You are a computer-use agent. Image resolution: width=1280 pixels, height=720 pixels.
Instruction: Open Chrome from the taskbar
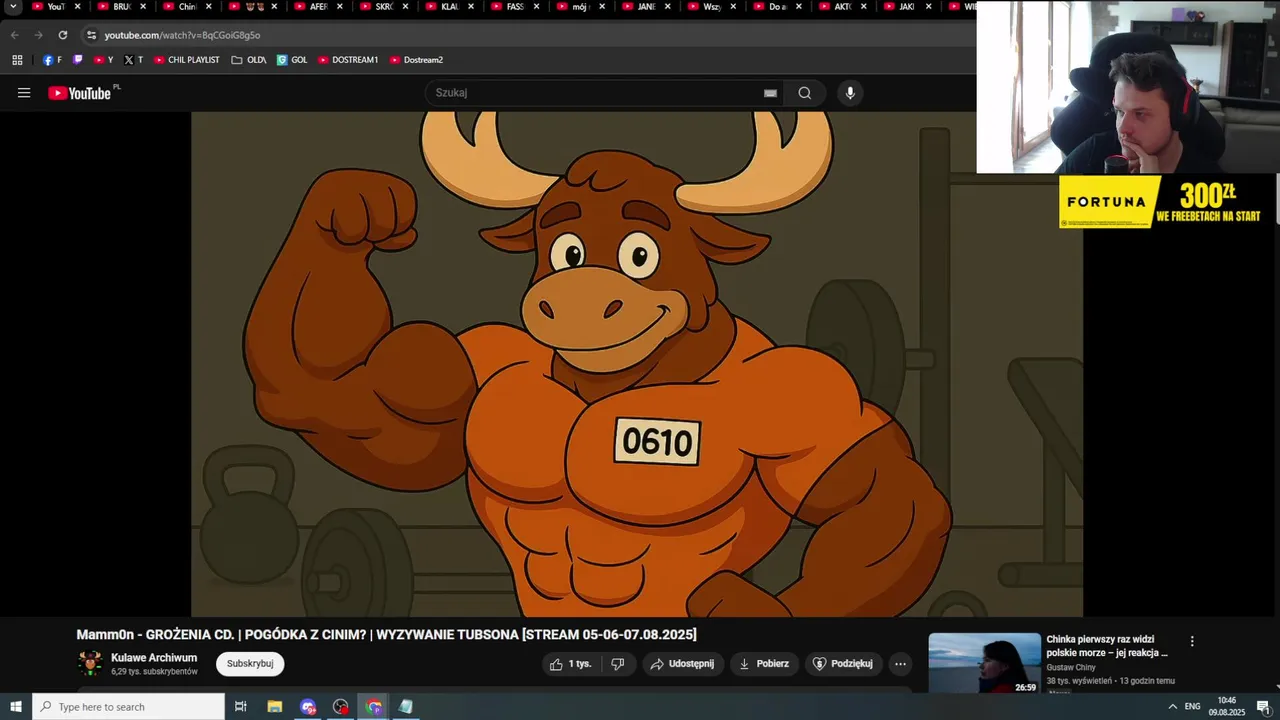pyautogui.click(x=374, y=707)
